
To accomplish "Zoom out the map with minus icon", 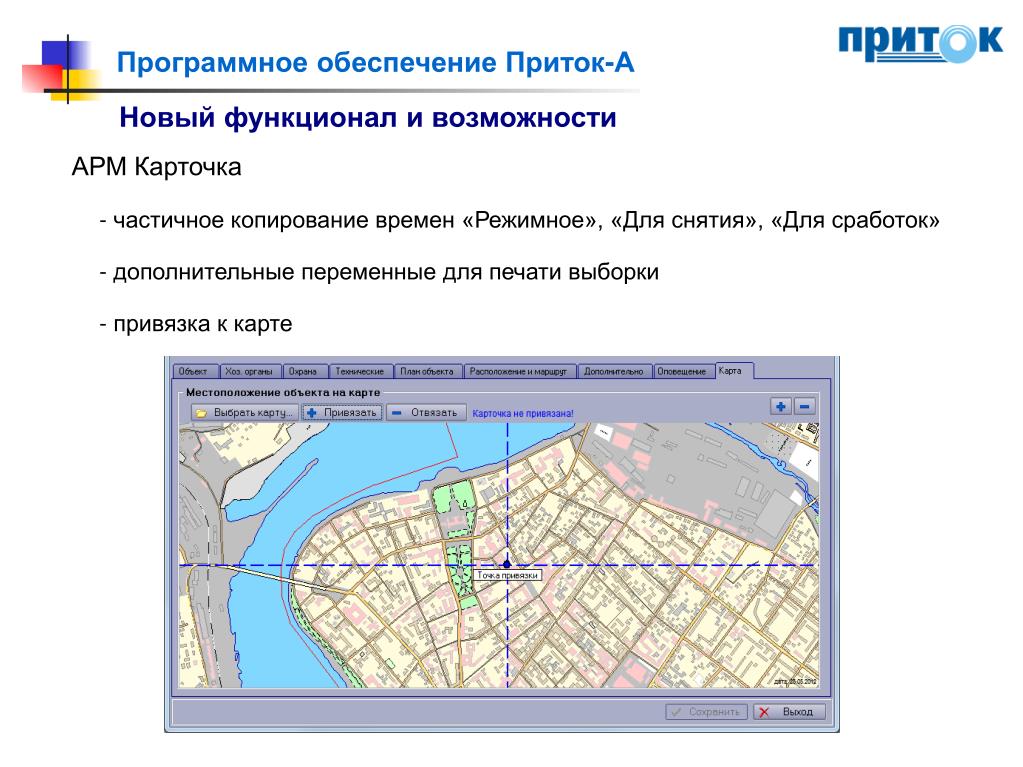I will tap(804, 406).
